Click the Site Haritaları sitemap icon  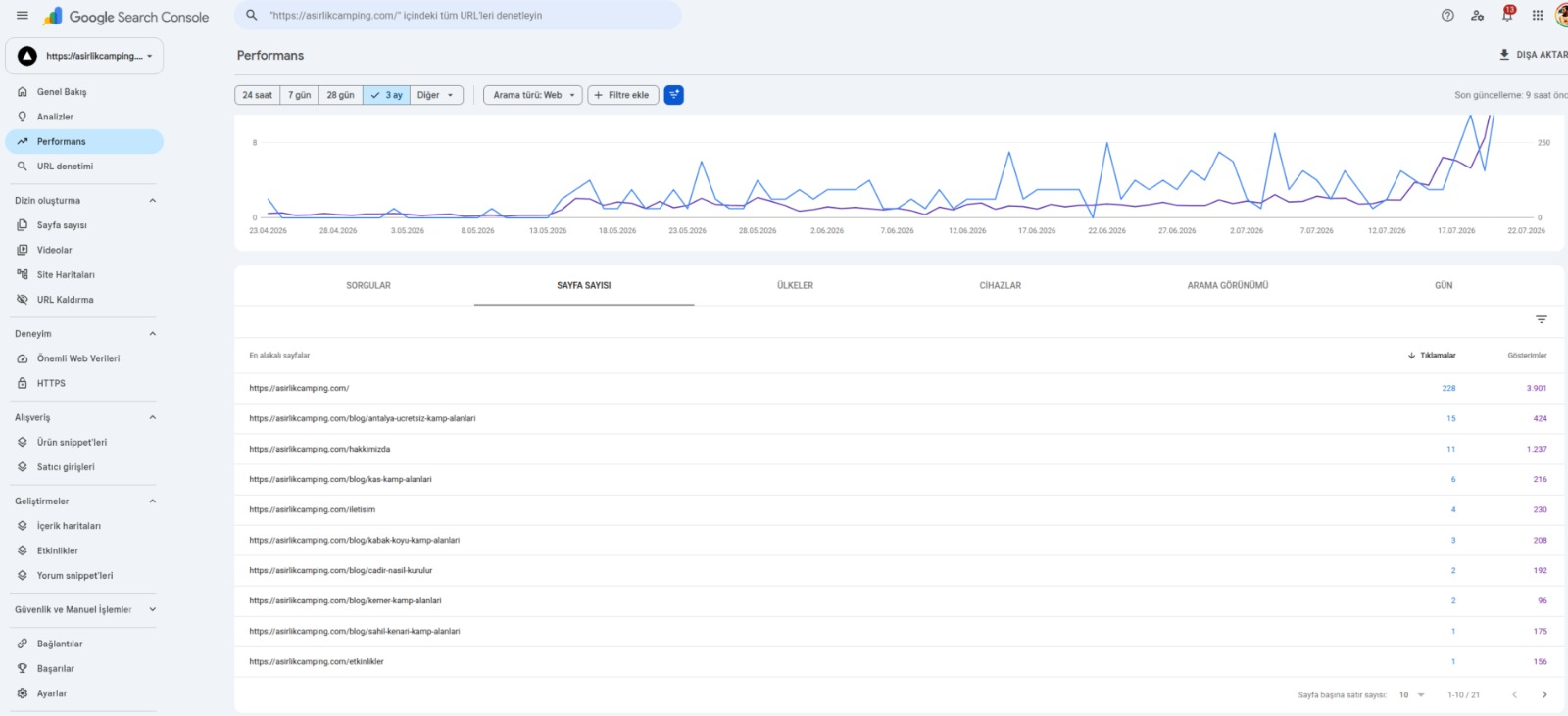coord(23,275)
